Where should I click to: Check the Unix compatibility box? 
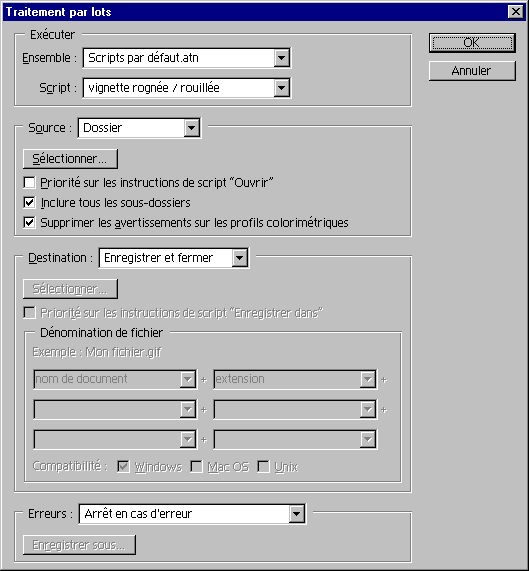[x=263, y=466]
